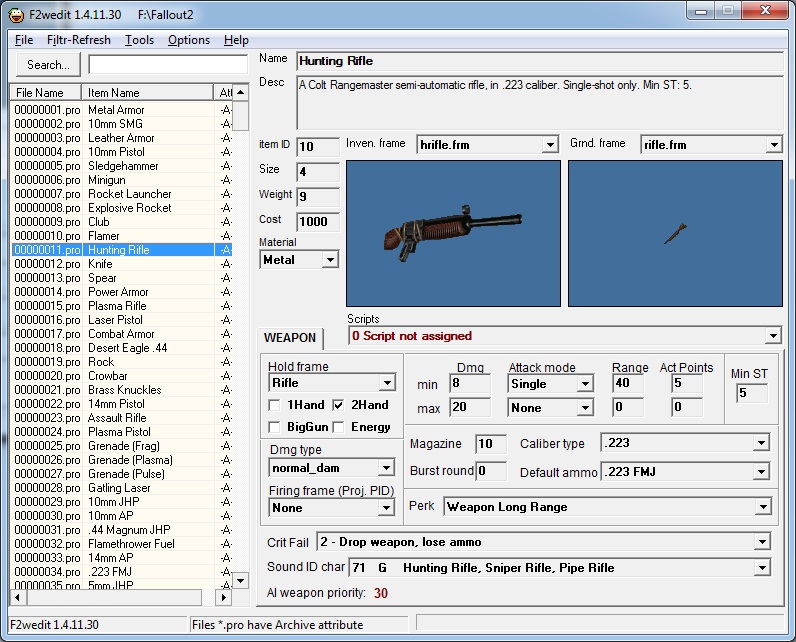Click the horizontal scroll left arrow
Image resolution: width=796 pixels, height=642 pixels.
(18, 597)
